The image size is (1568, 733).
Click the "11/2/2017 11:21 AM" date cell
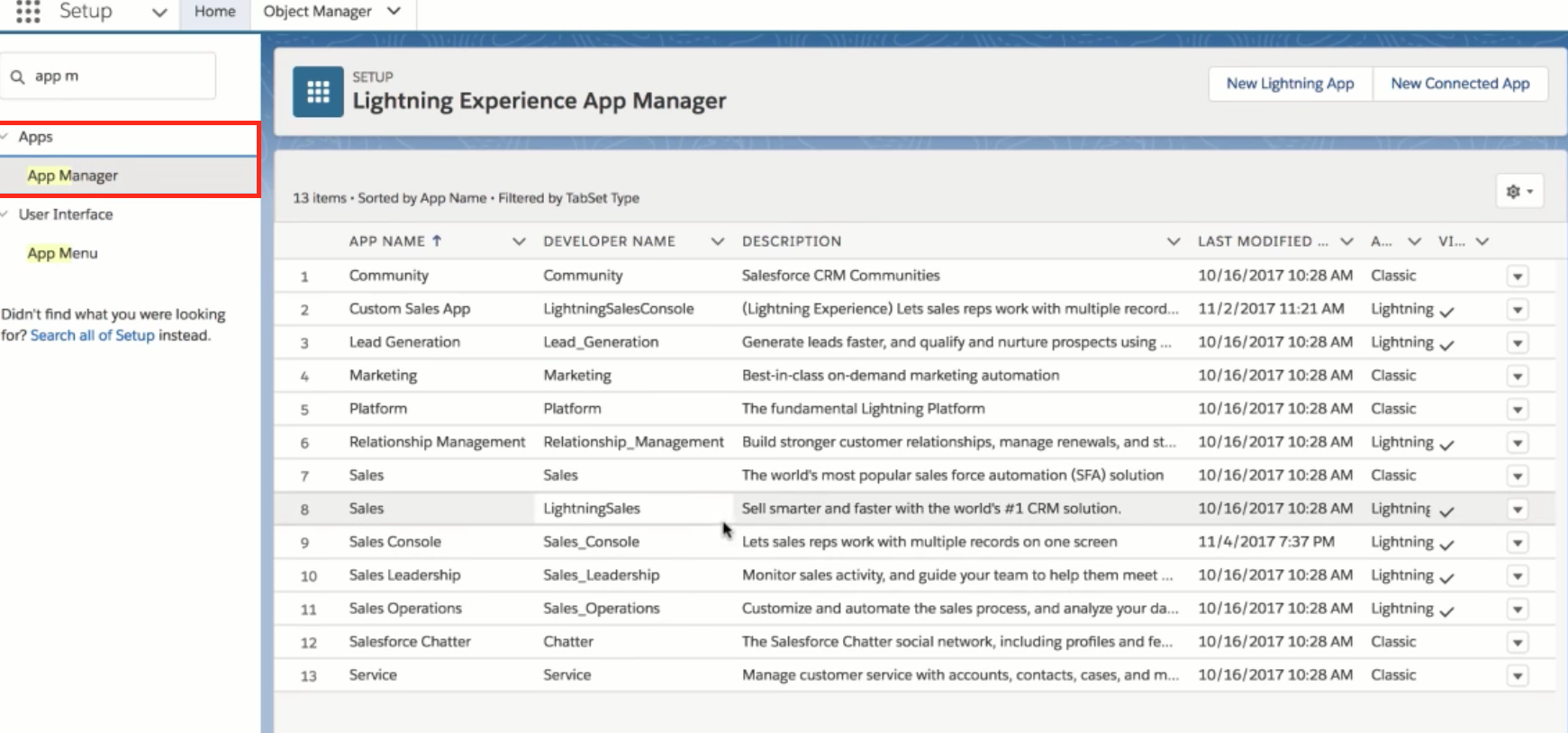[1271, 309]
